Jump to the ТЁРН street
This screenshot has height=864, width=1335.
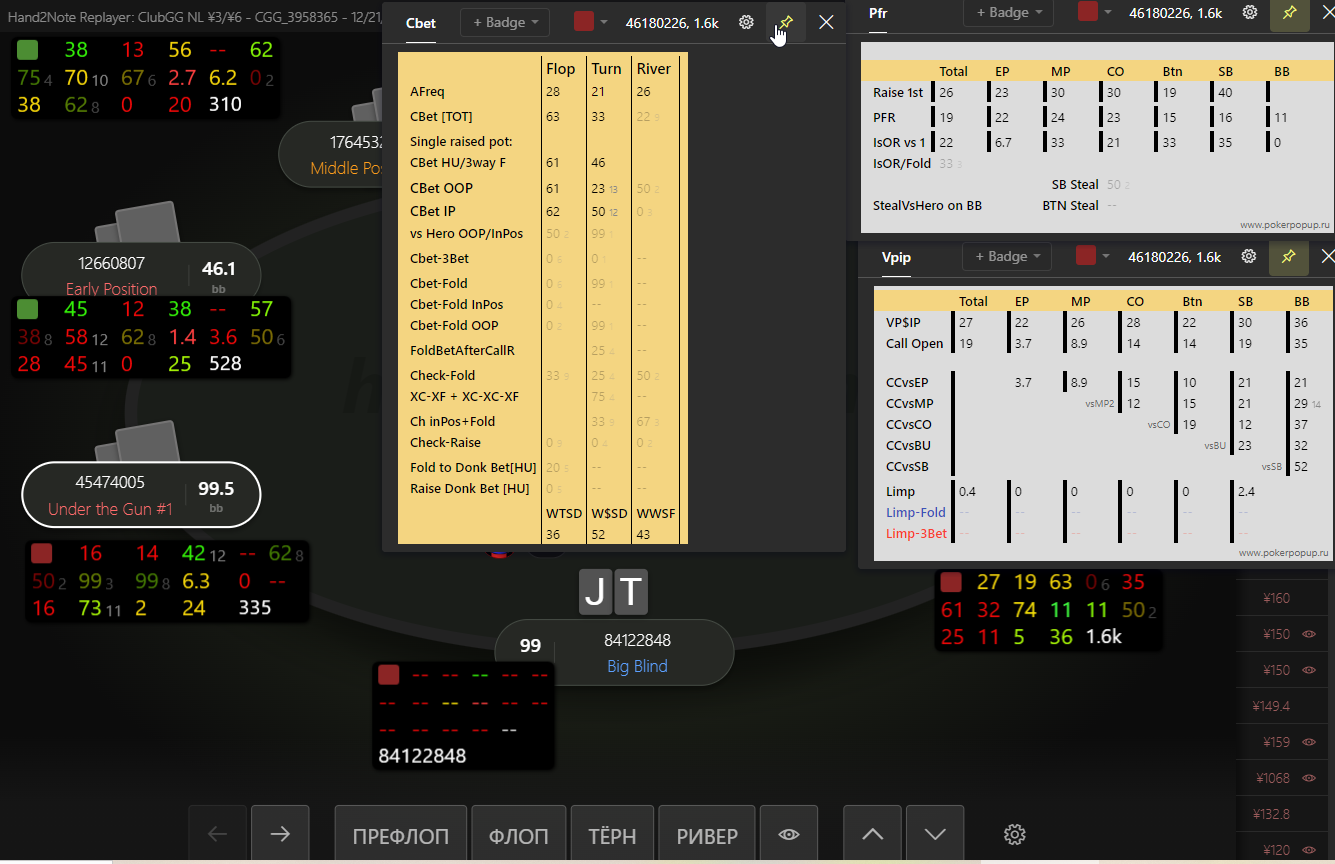612,835
